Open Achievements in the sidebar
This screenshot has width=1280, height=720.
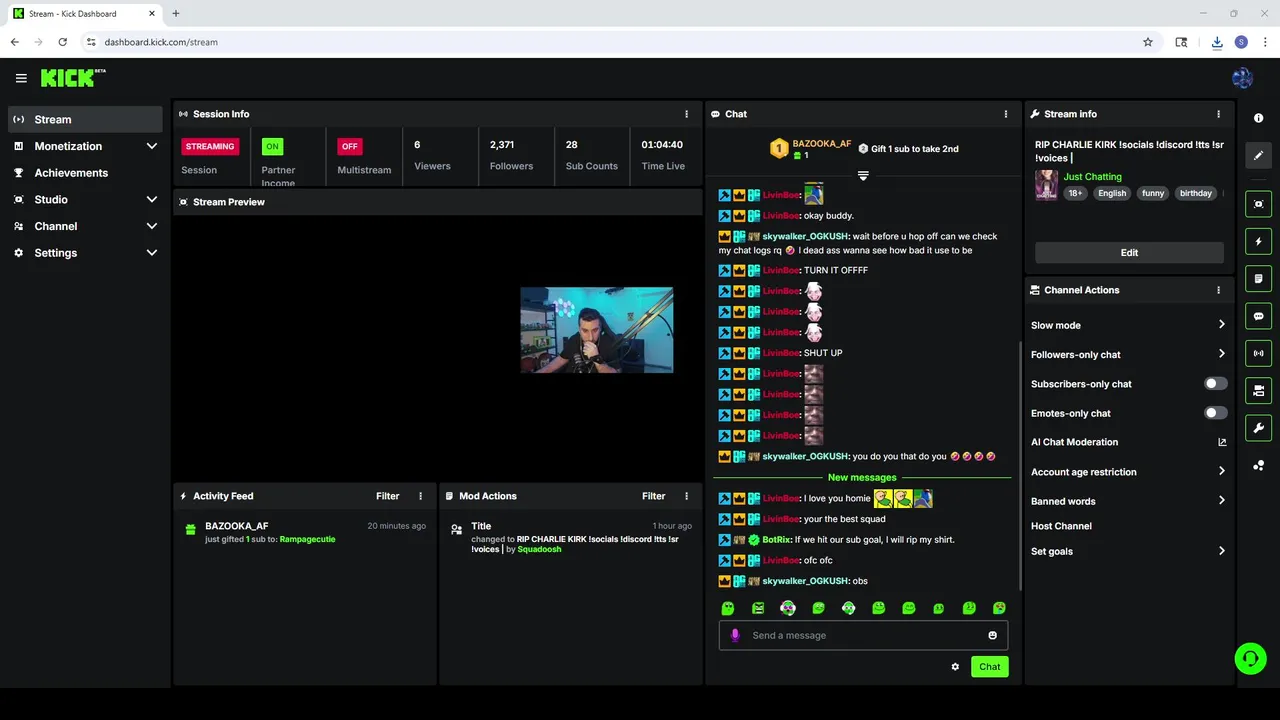pos(85,173)
